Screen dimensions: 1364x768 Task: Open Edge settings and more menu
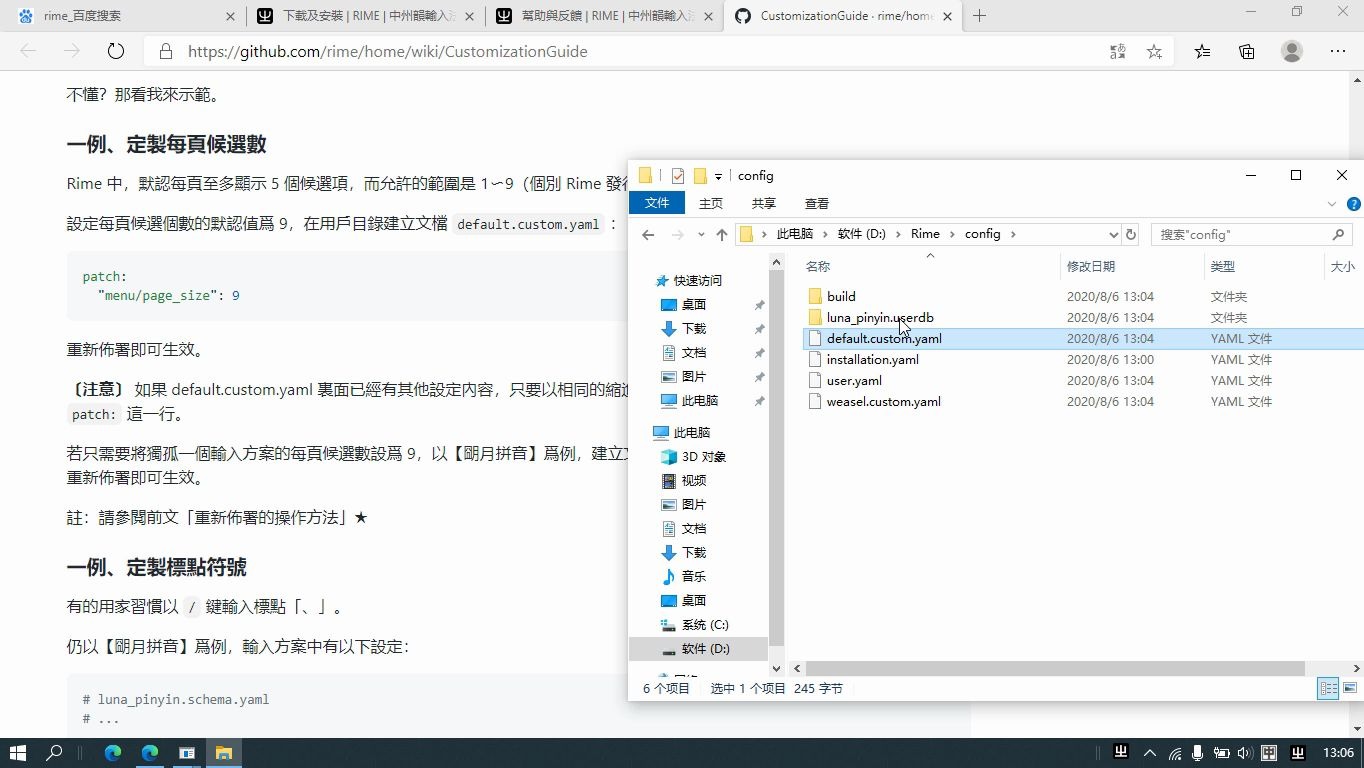click(1338, 51)
